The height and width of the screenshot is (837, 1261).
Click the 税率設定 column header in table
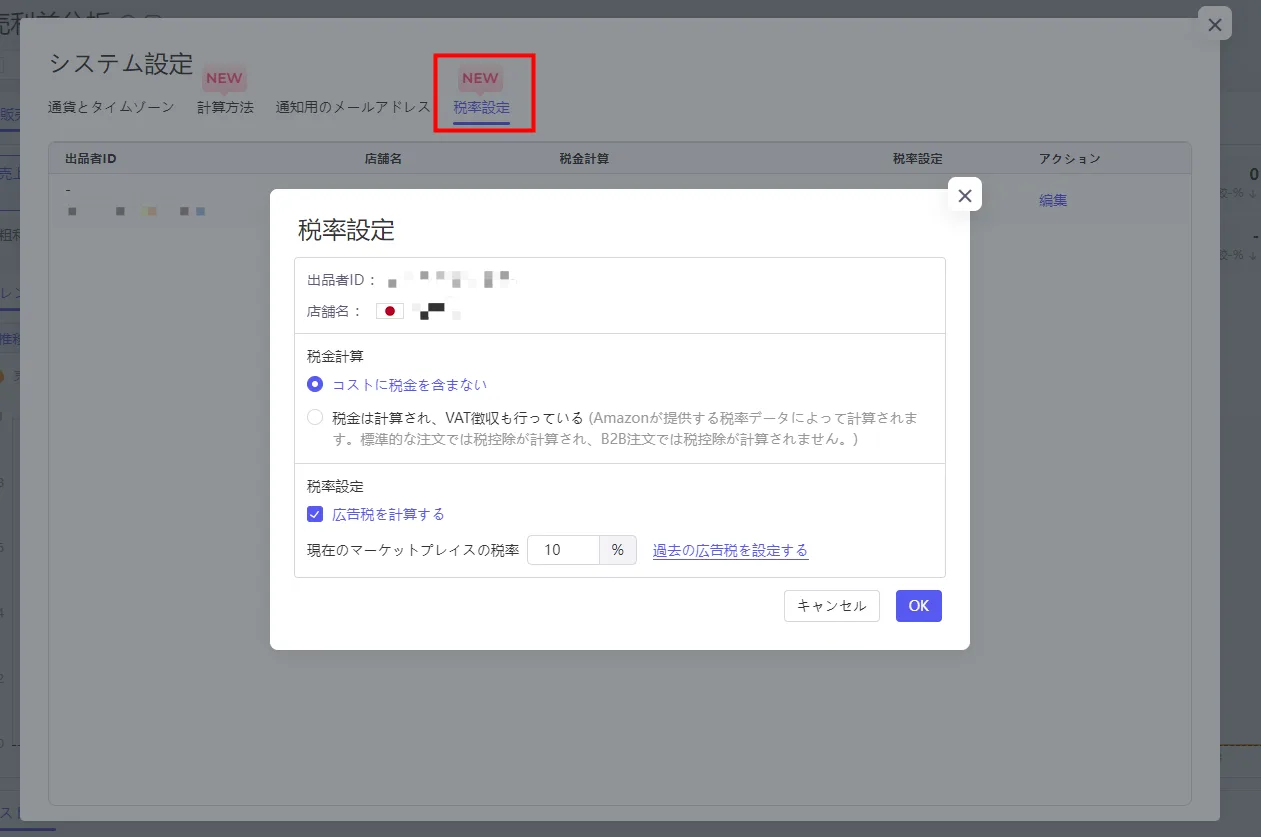tap(918, 159)
